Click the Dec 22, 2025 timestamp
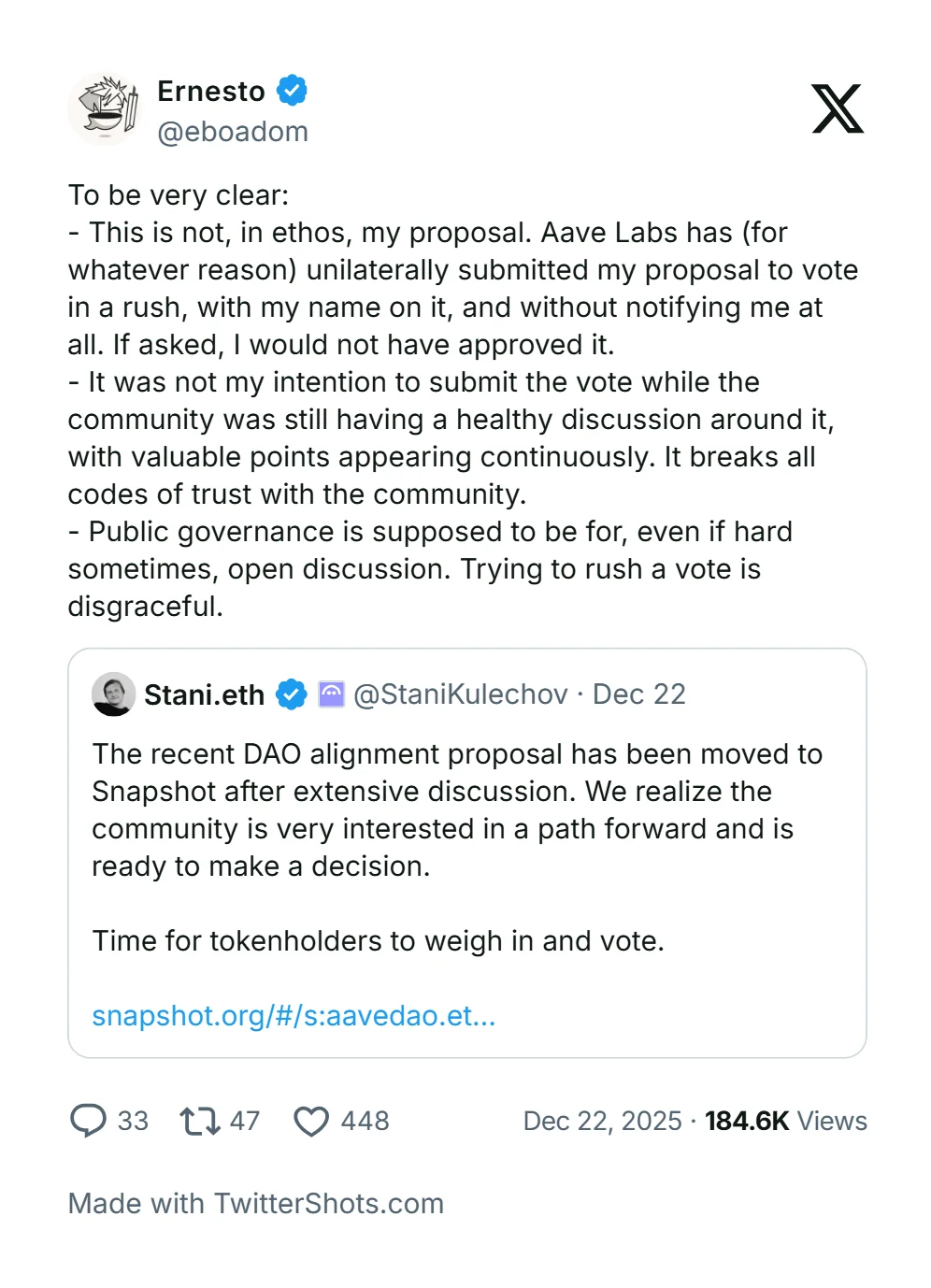 tap(603, 1121)
